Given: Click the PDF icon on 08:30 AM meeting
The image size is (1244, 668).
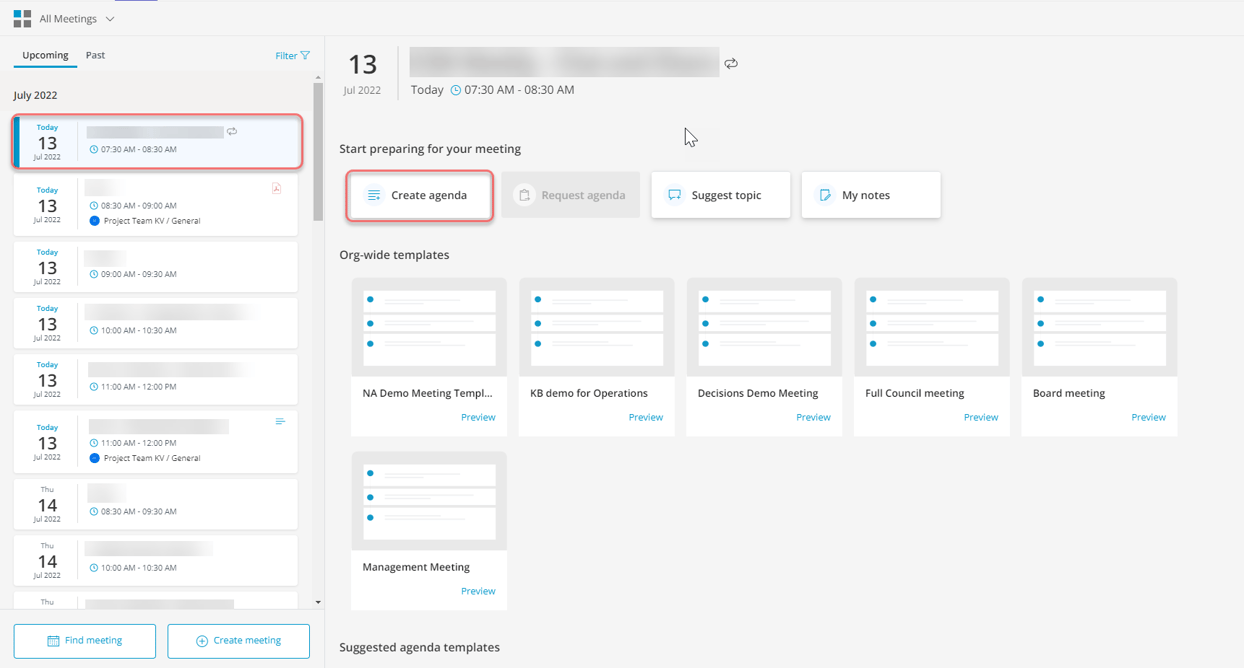Looking at the screenshot, I should tap(276, 188).
